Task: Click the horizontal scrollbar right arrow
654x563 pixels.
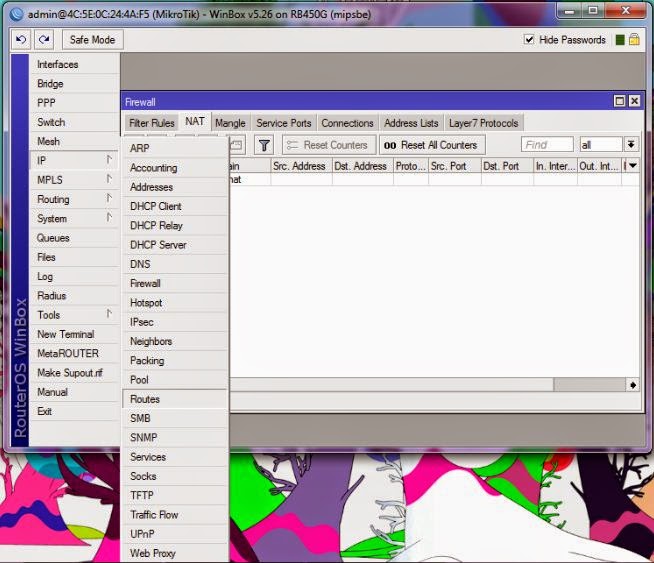Action: [x=633, y=385]
